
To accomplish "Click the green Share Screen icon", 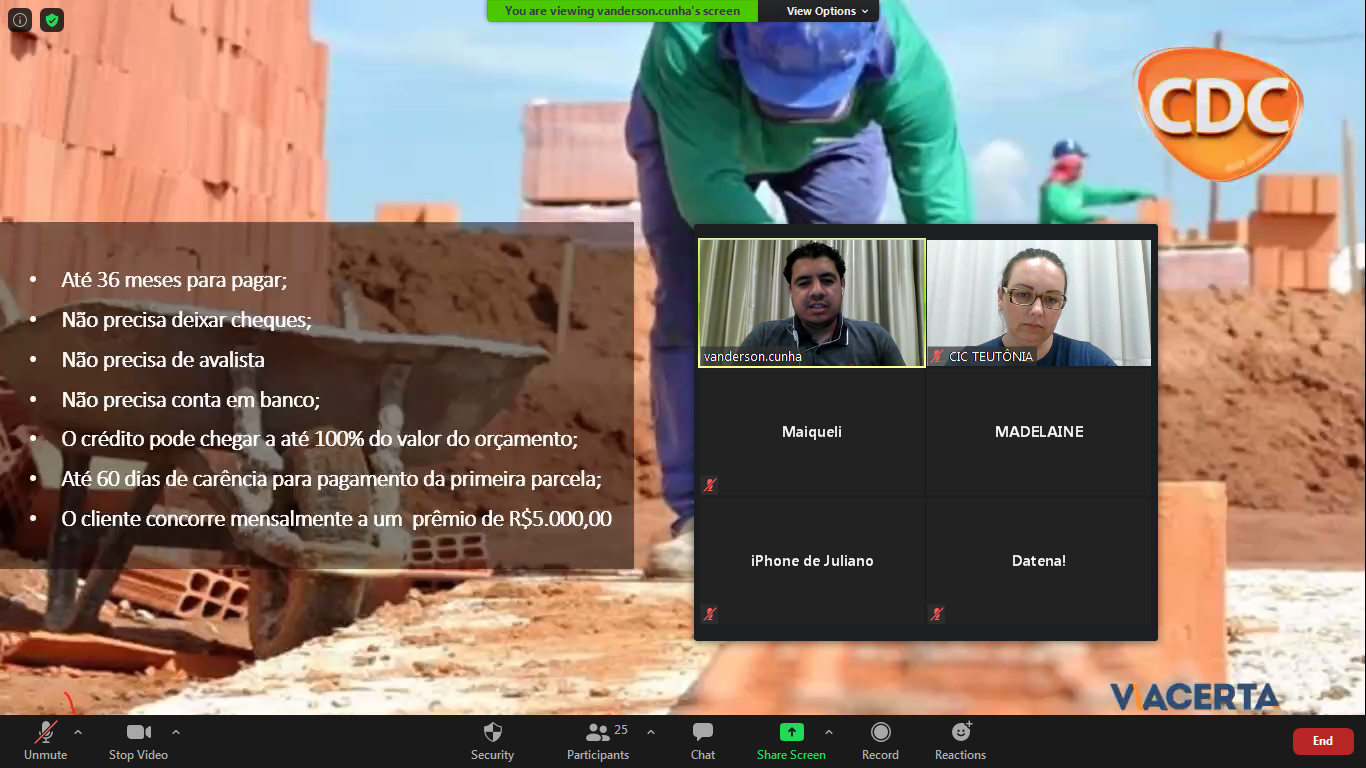I will pyautogui.click(x=791, y=732).
